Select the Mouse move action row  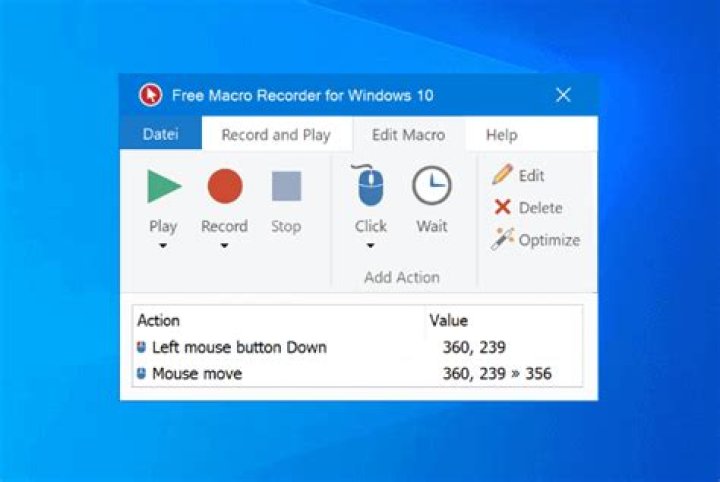(357, 374)
